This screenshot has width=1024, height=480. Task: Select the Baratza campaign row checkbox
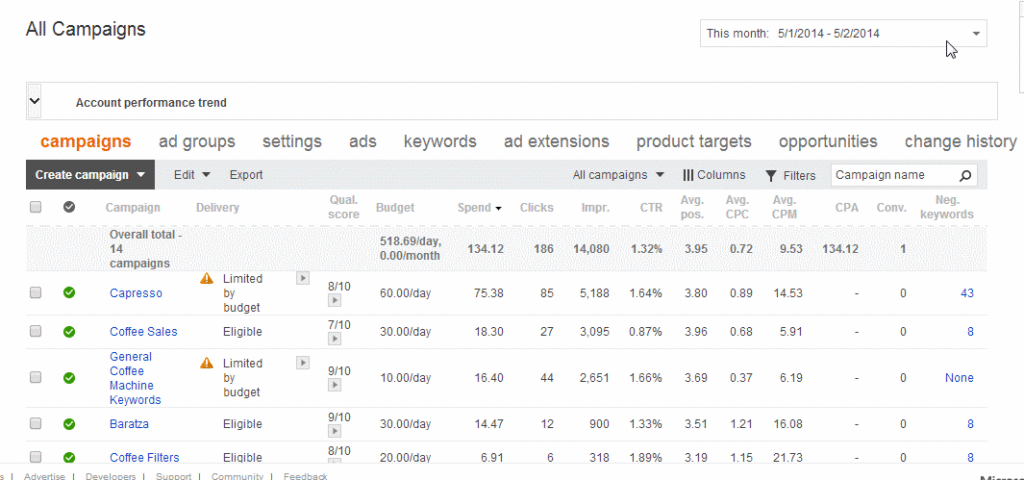[36, 424]
